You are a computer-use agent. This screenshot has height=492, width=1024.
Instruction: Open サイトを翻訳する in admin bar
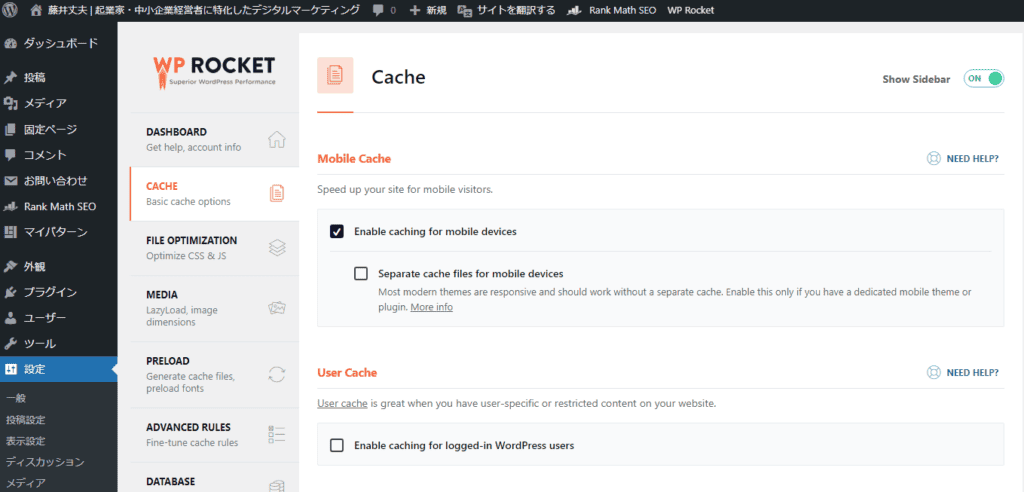(507, 10)
